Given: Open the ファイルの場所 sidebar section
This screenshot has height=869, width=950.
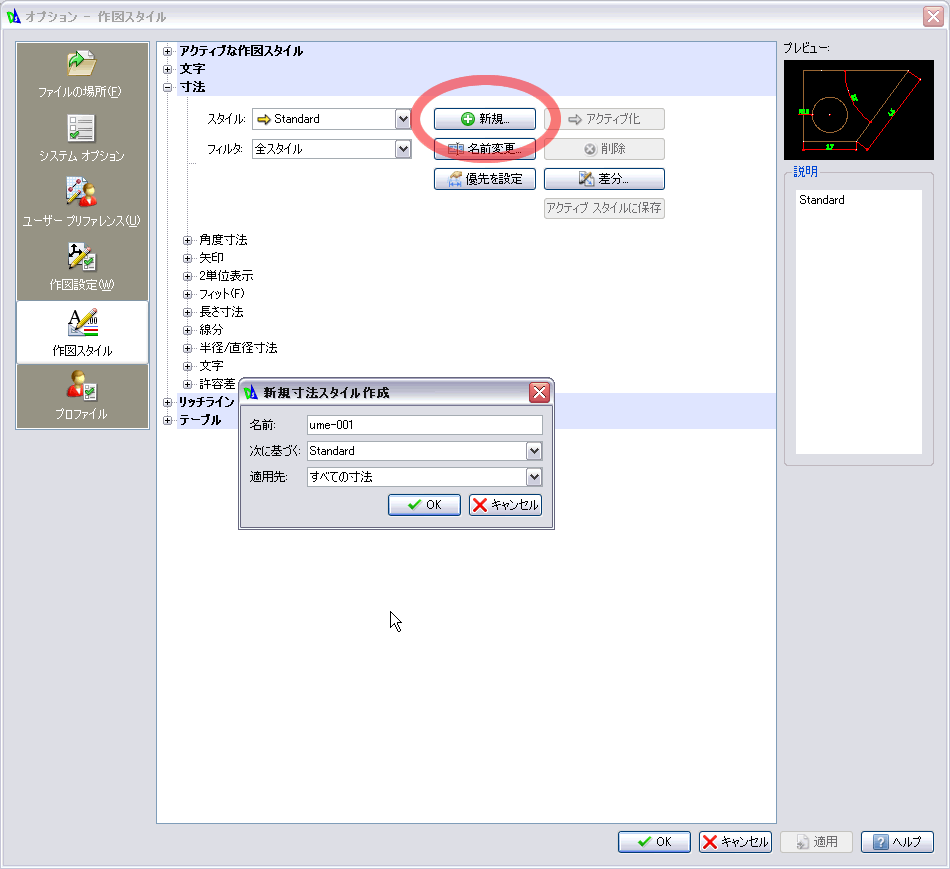Looking at the screenshot, I should click(x=81, y=74).
